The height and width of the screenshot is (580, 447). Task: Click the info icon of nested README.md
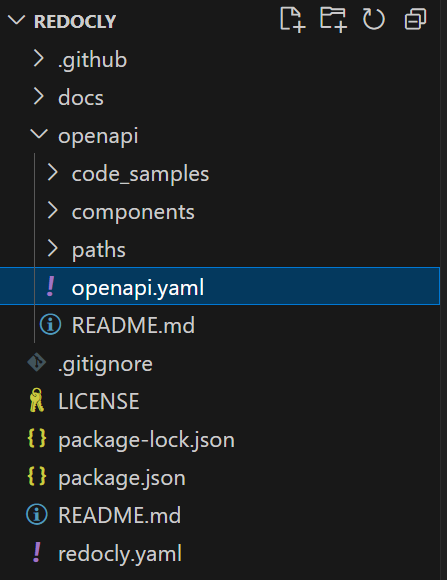click(x=50, y=324)
